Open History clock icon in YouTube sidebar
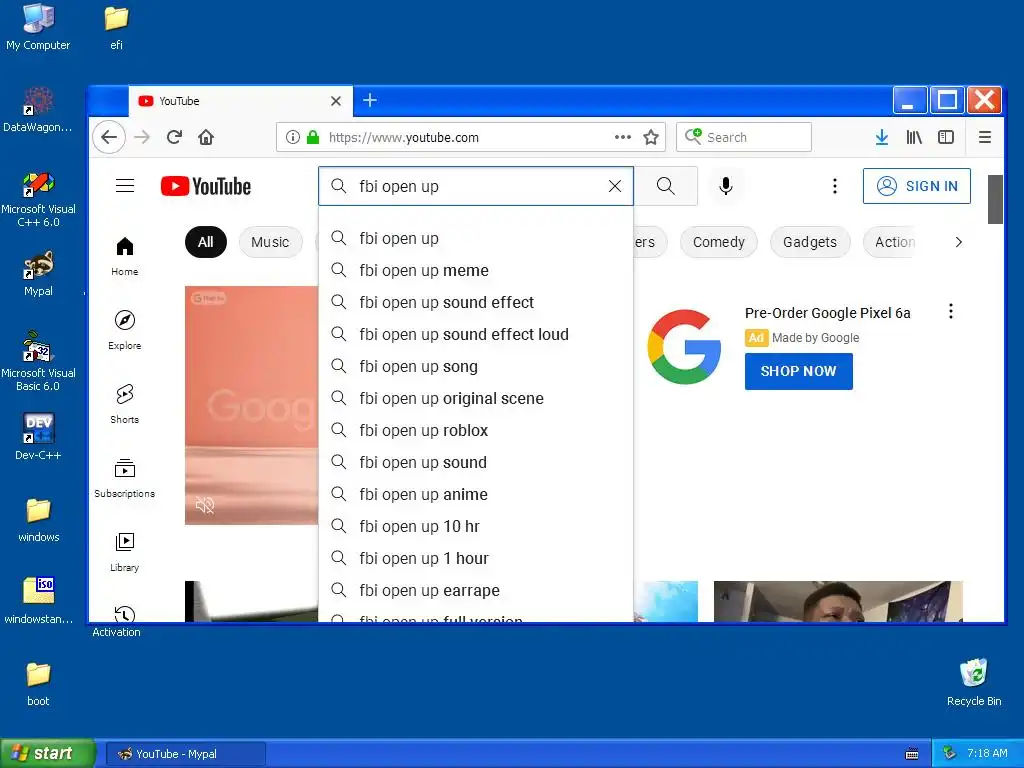The height and width of the screenshot is (768, 1024). pyautogui.click(x=125, y=614)
